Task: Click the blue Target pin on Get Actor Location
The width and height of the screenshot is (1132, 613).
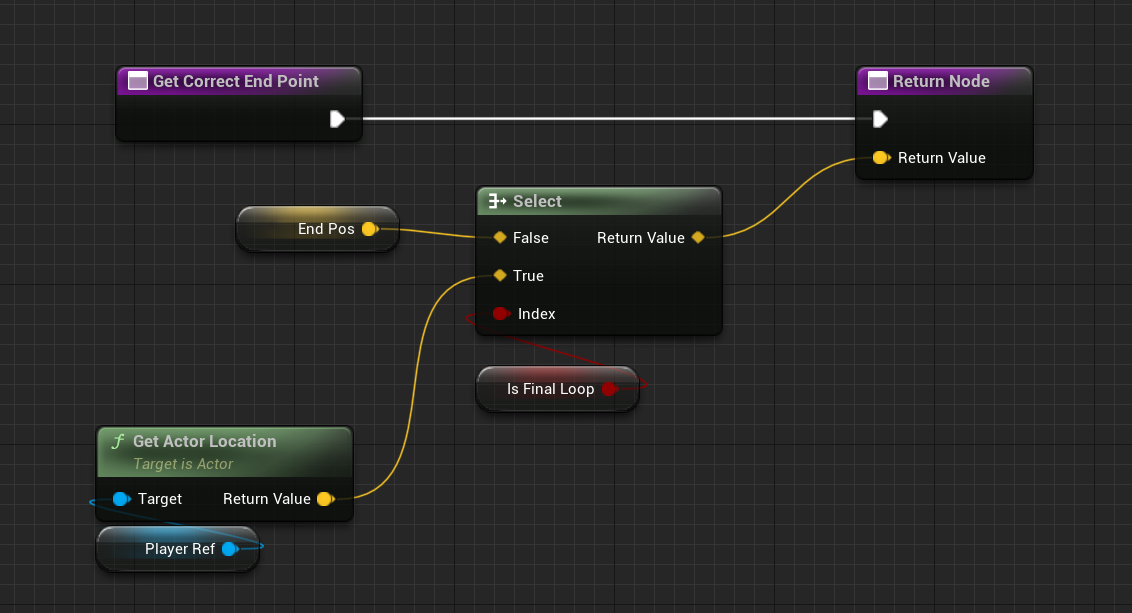Action: pyautogui.click(x=121, y=499)
